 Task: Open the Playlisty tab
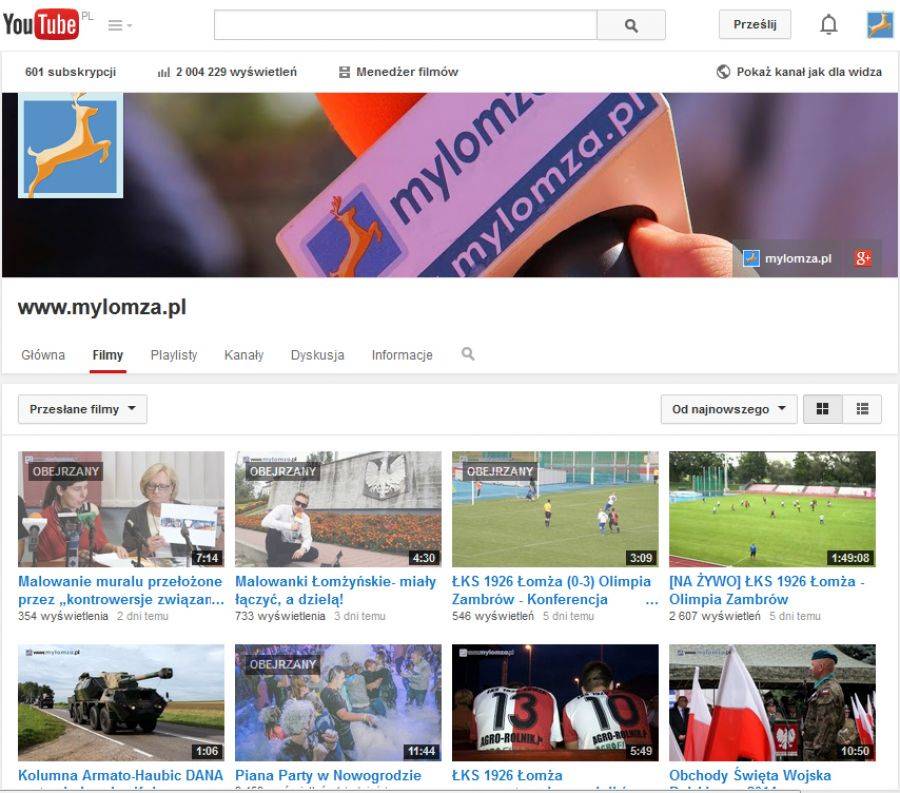[174, 355]
